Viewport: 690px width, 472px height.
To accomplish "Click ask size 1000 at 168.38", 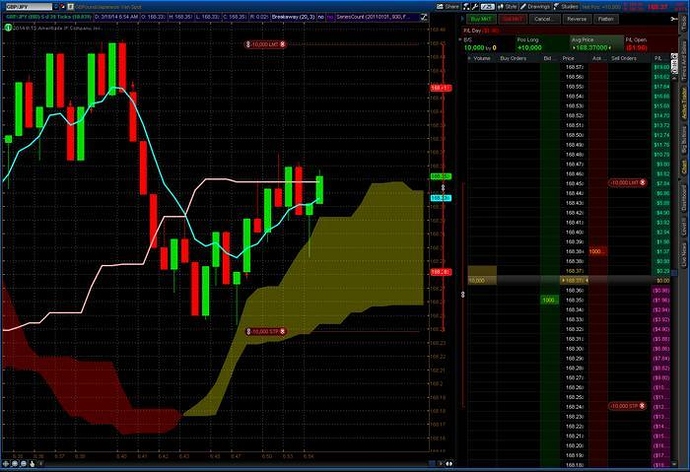I will [x=596, y=251].
